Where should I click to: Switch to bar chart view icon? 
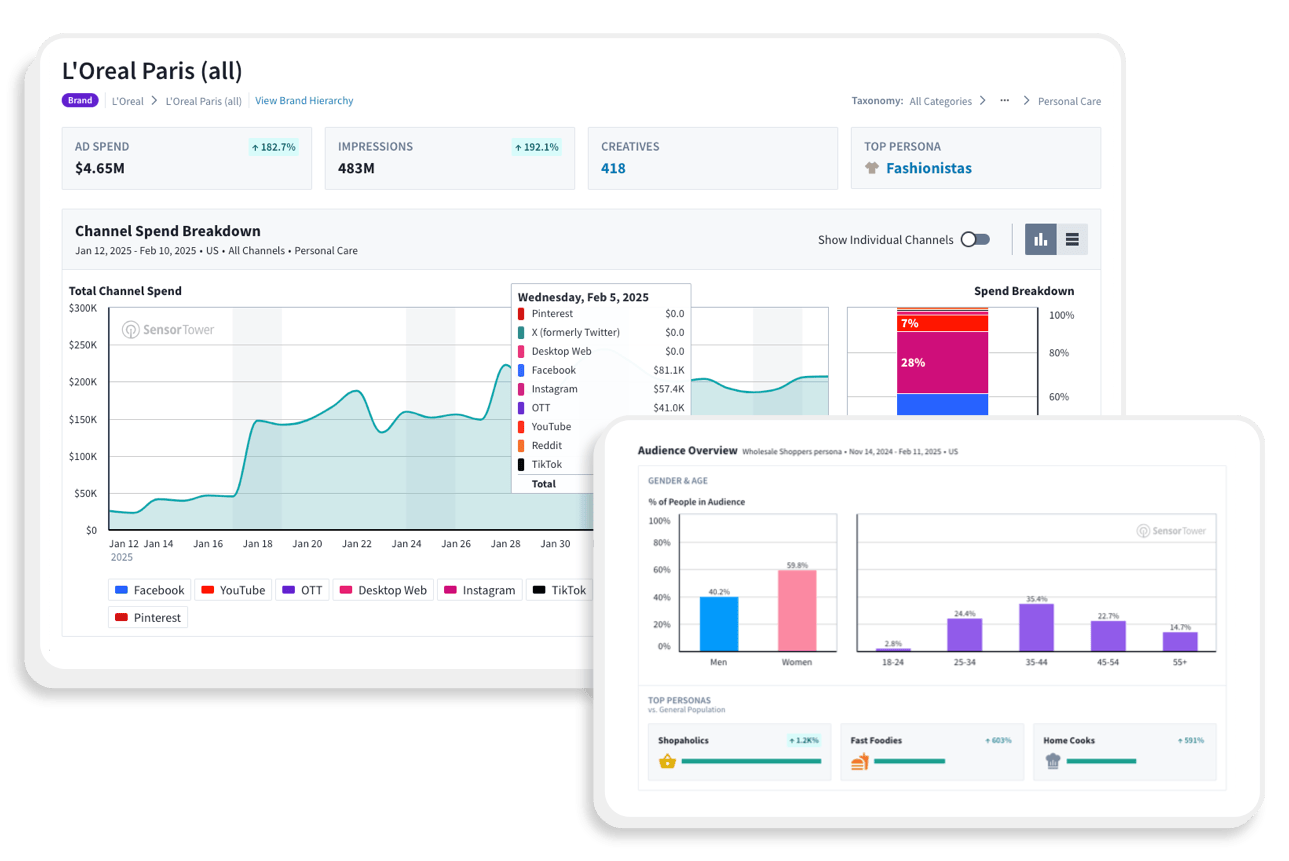tap(1041, 239)
